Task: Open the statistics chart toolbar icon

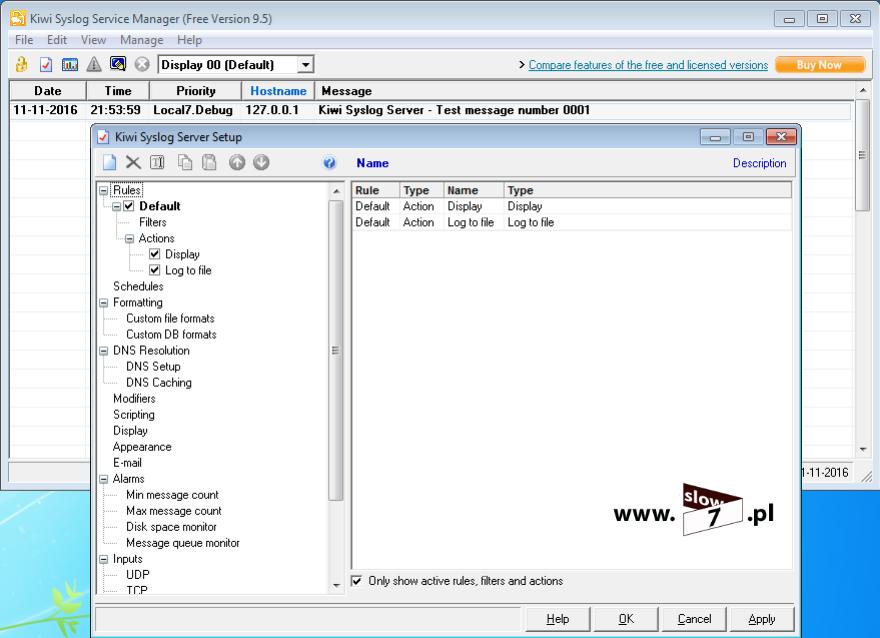Action: point(70,65)
